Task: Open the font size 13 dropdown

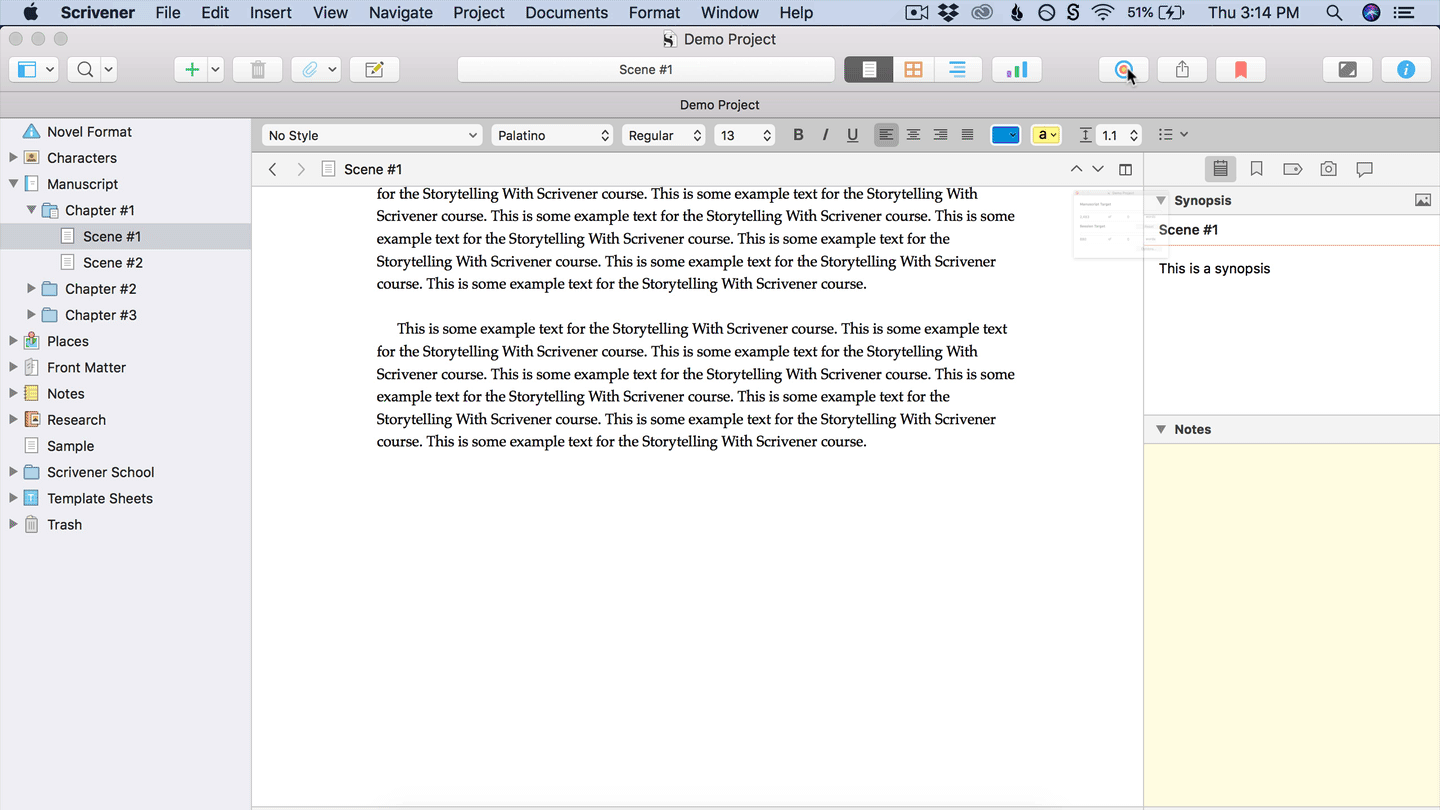Action: (x=744, y=135)
